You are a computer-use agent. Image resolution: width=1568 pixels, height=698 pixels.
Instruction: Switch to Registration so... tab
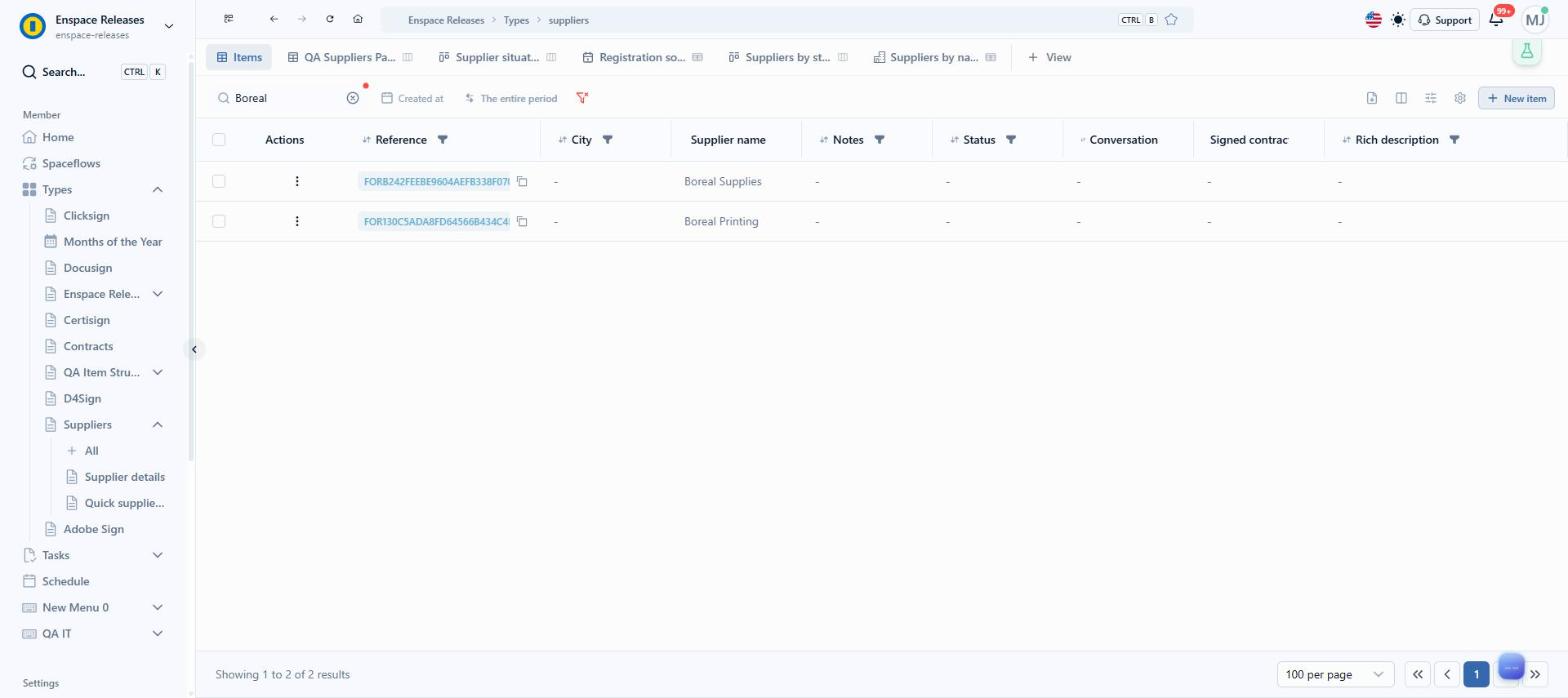(642, 57)
